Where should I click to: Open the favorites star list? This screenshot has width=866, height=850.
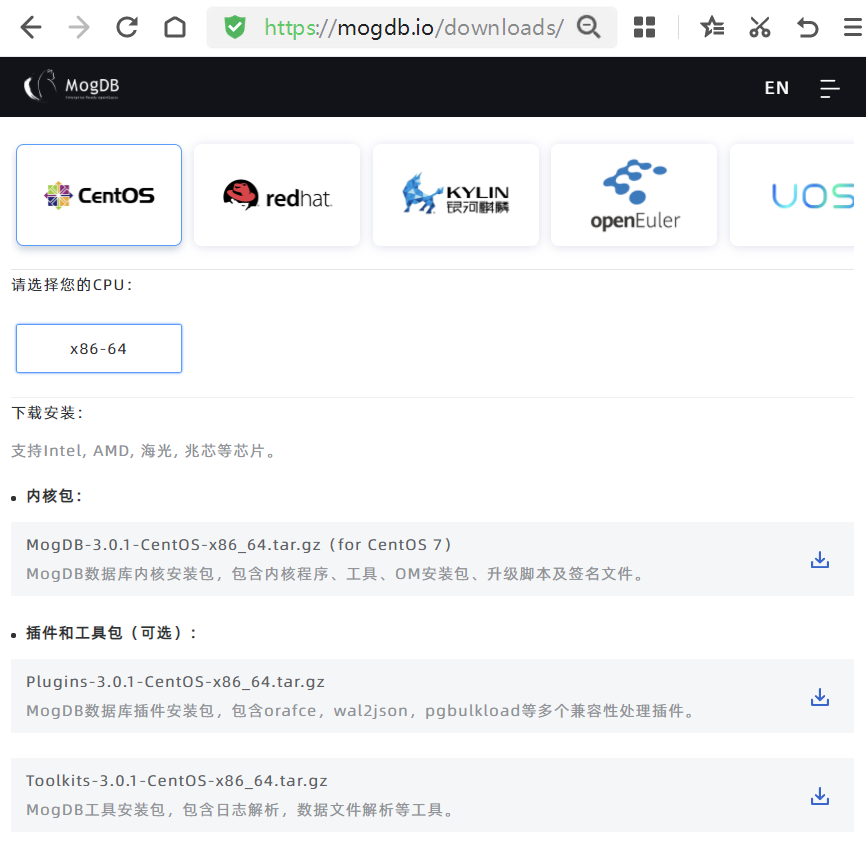712,27
